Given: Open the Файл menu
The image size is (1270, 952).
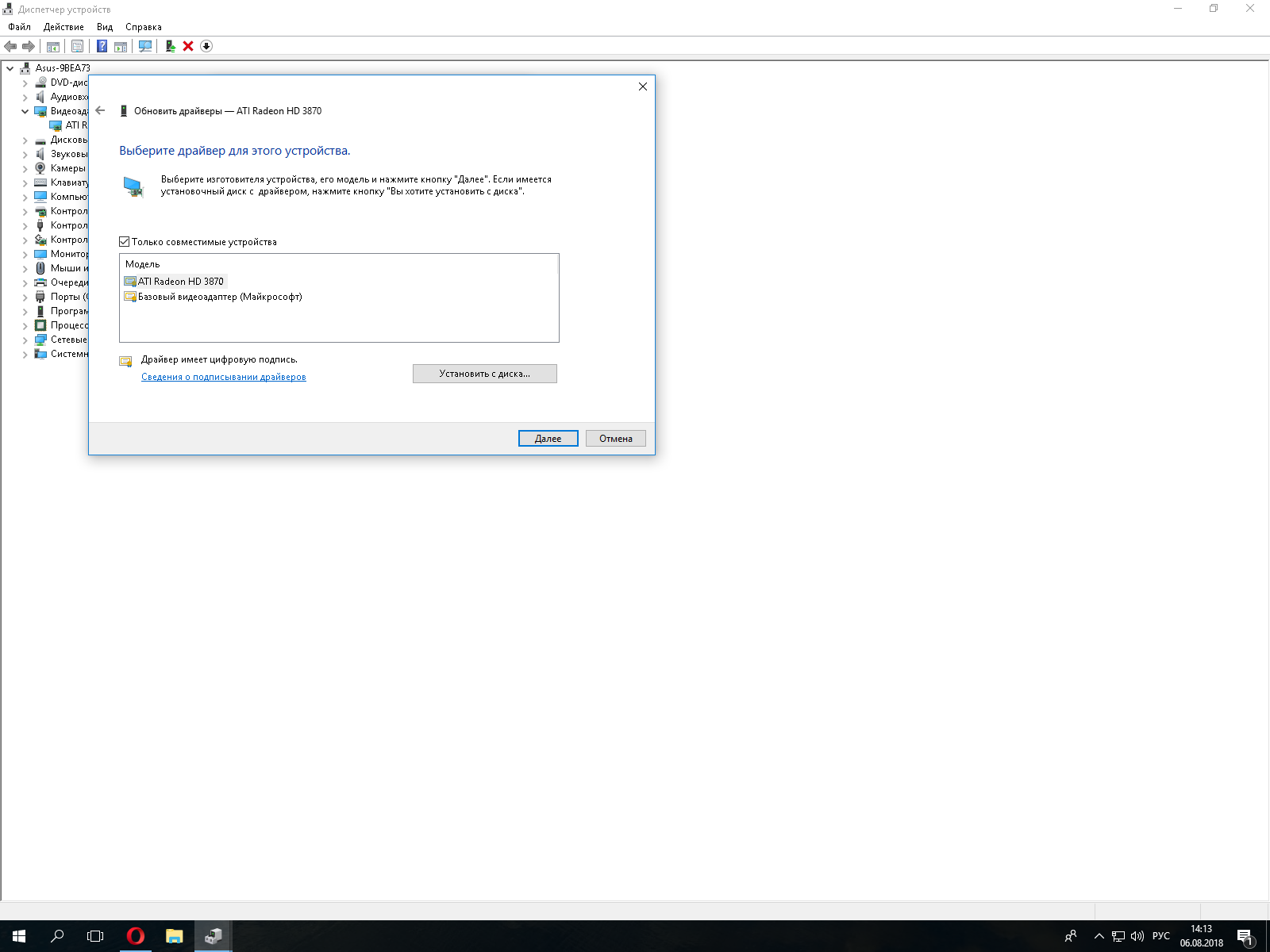Looking at the screenshot, I should (x=19, y=27).
